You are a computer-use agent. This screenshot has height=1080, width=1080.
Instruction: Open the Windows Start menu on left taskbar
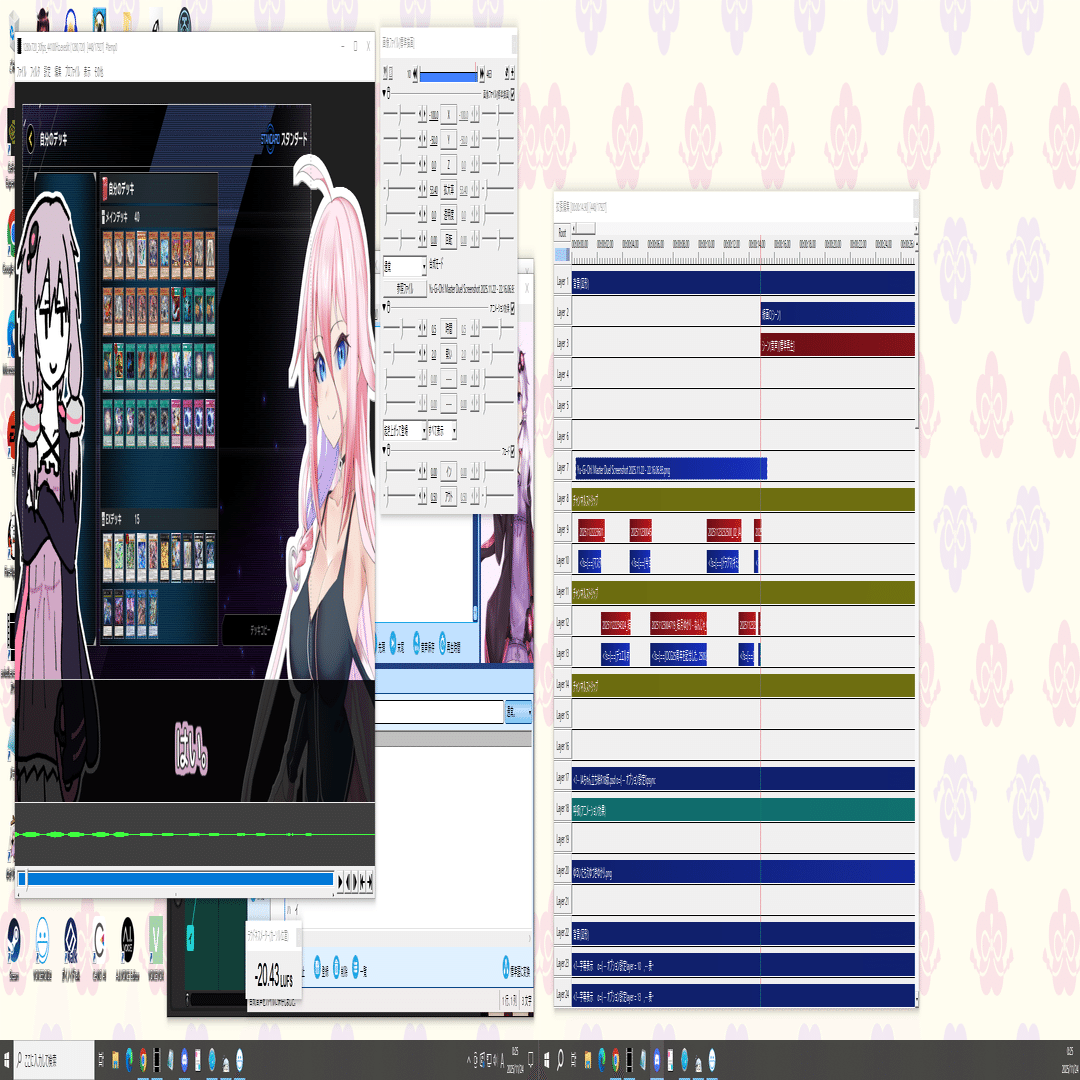click(x=6, y=1059)
